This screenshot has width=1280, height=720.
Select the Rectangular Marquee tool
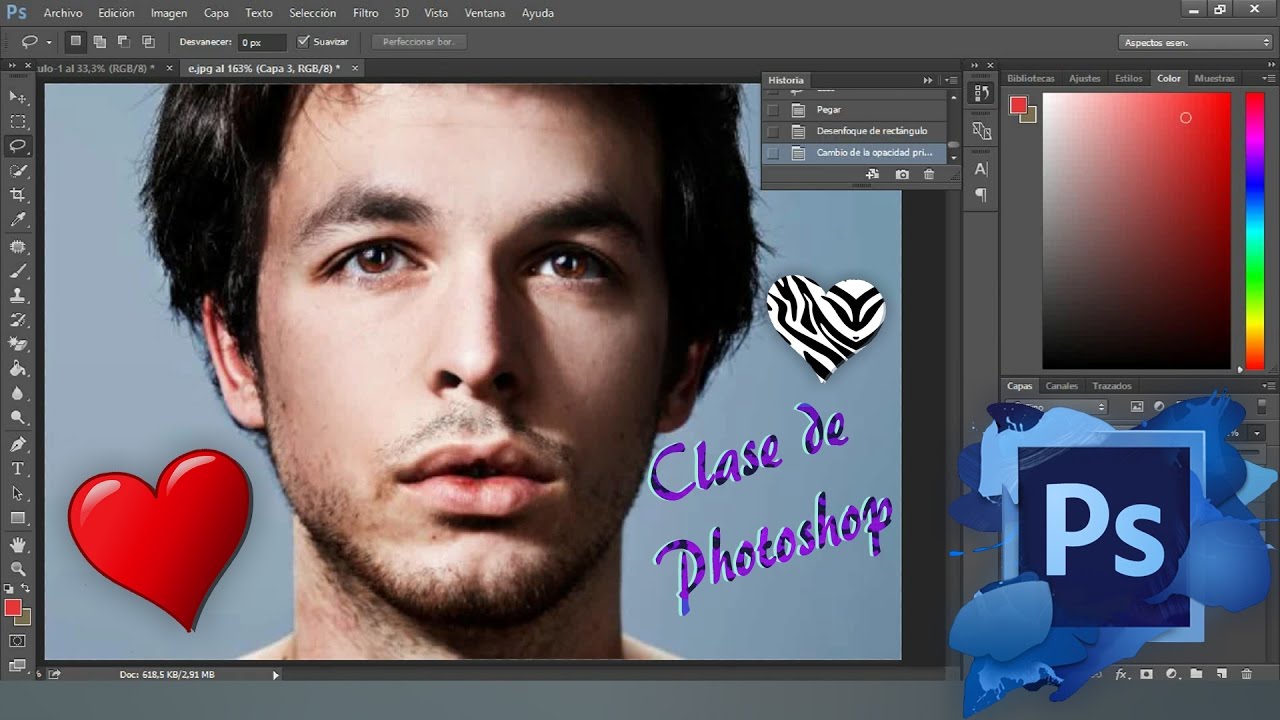pyautogui.click(x=18, y=121)
